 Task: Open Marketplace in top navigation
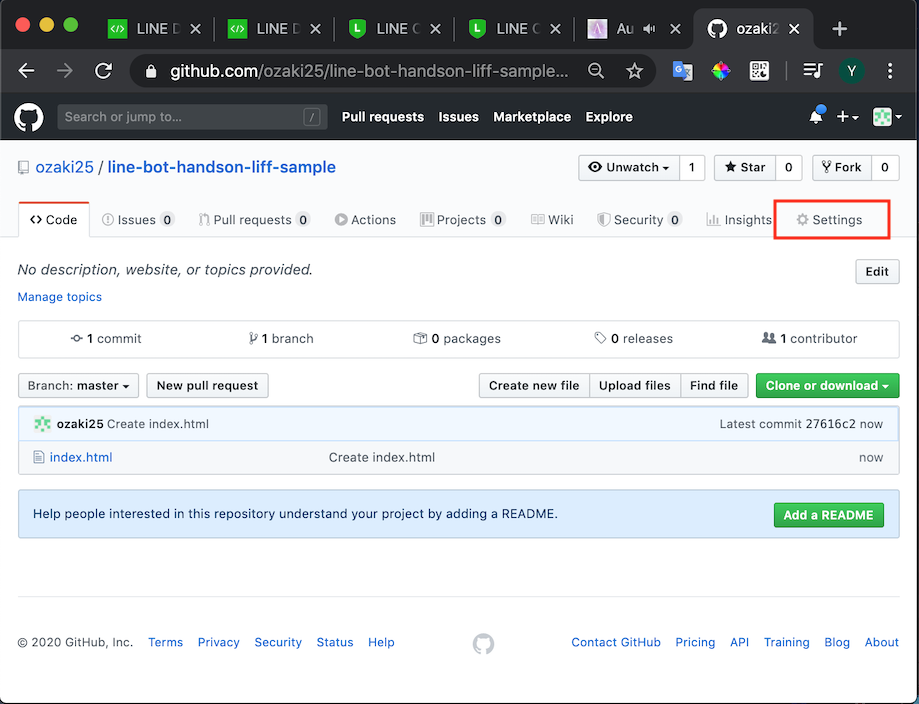tap(532, 117)
